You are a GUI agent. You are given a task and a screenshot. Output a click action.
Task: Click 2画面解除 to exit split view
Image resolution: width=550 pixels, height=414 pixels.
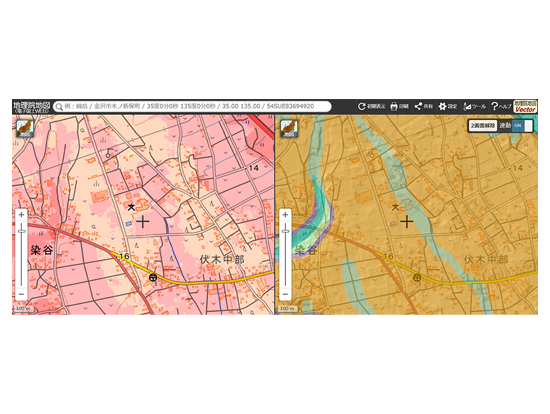pos(483,126)
